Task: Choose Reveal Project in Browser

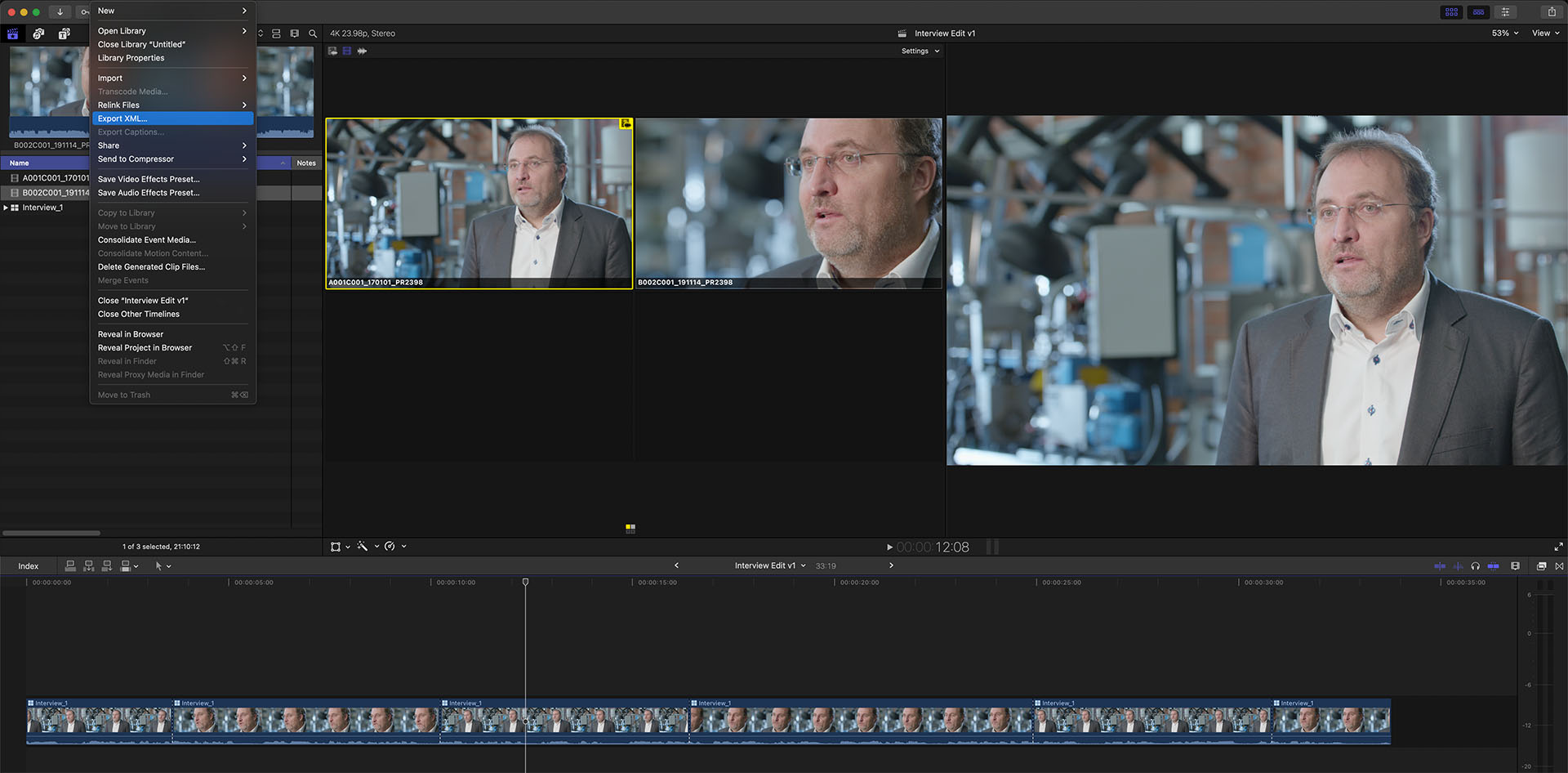Action: [173, 348]
